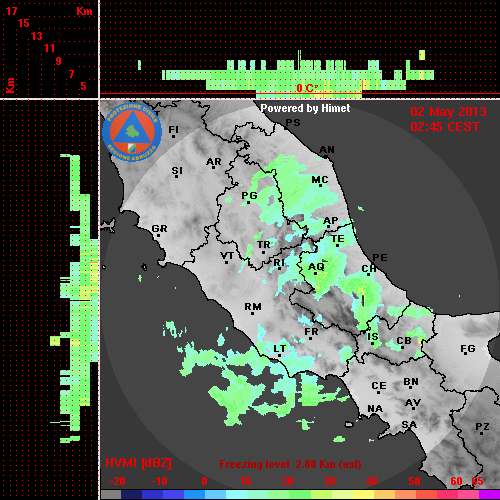Click the 0 C° freezing line label
The height and width of the screenshot is (500, 500).
[x=307, y=88]
